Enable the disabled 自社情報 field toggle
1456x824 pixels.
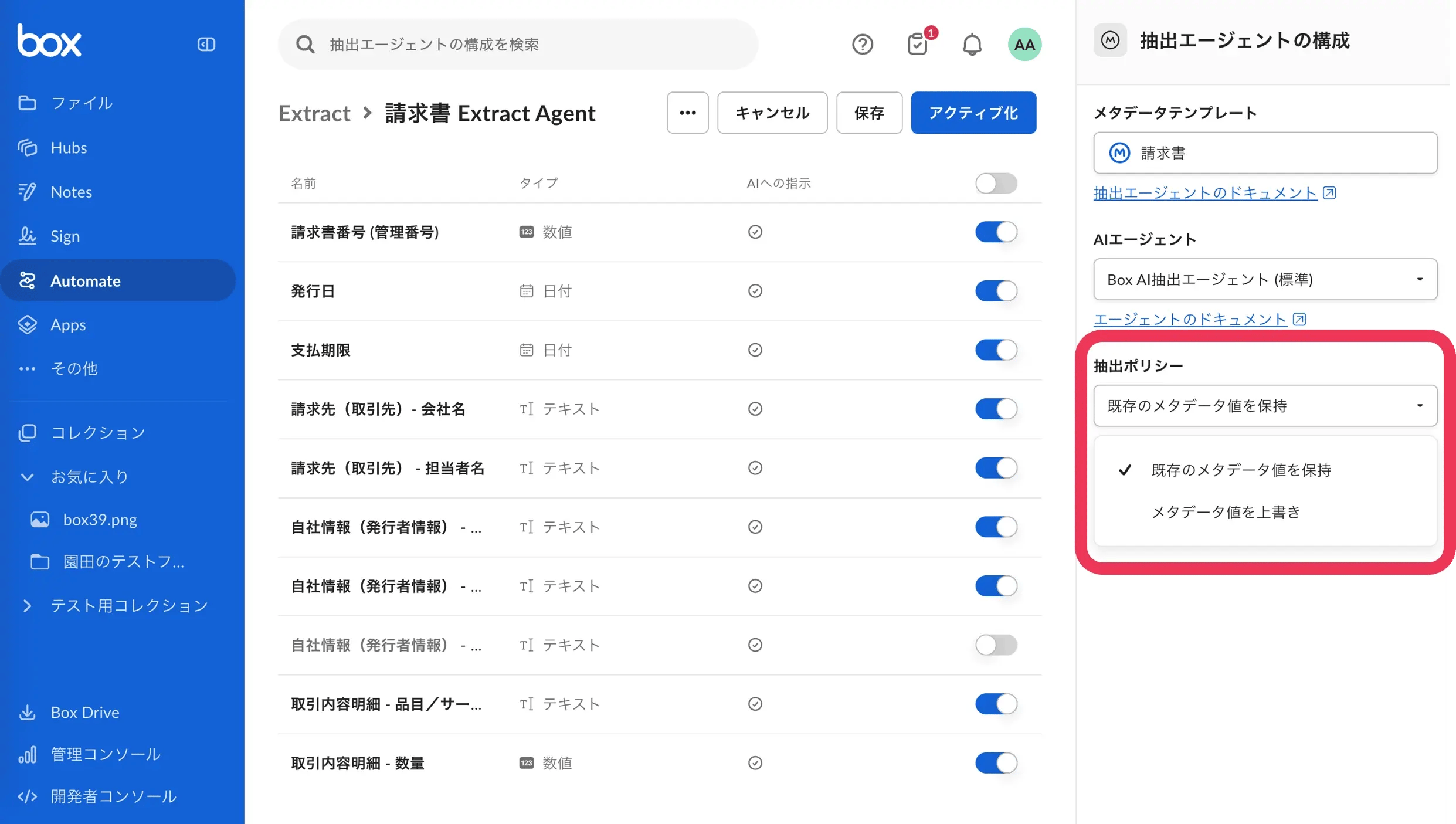pyautogui.click(x=995, y=645)
